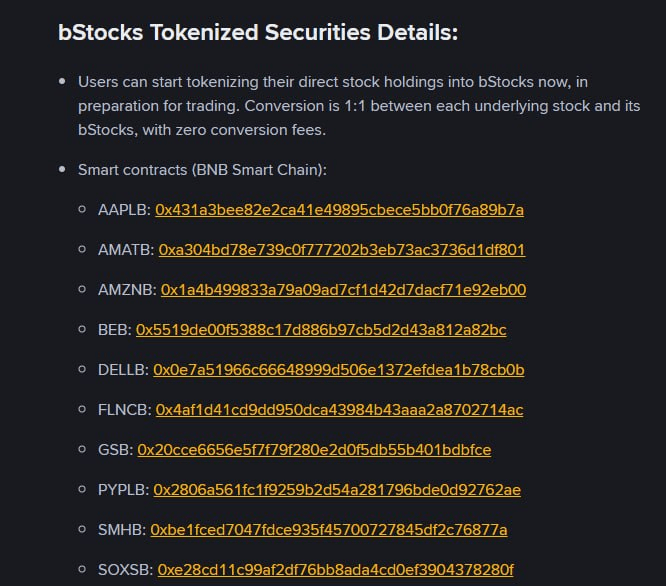666x586 pixels.
Task: Follow the BEB contract address link
Action: point(321,330)
